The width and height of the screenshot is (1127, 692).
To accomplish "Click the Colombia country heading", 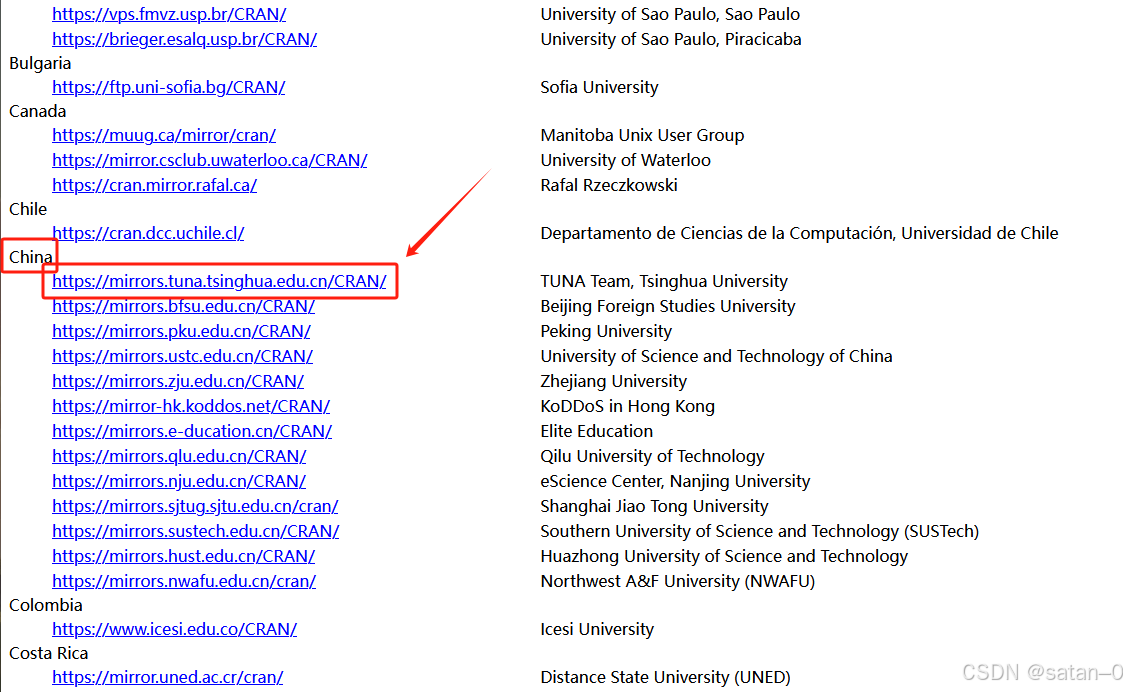I will tap(46, 606).
